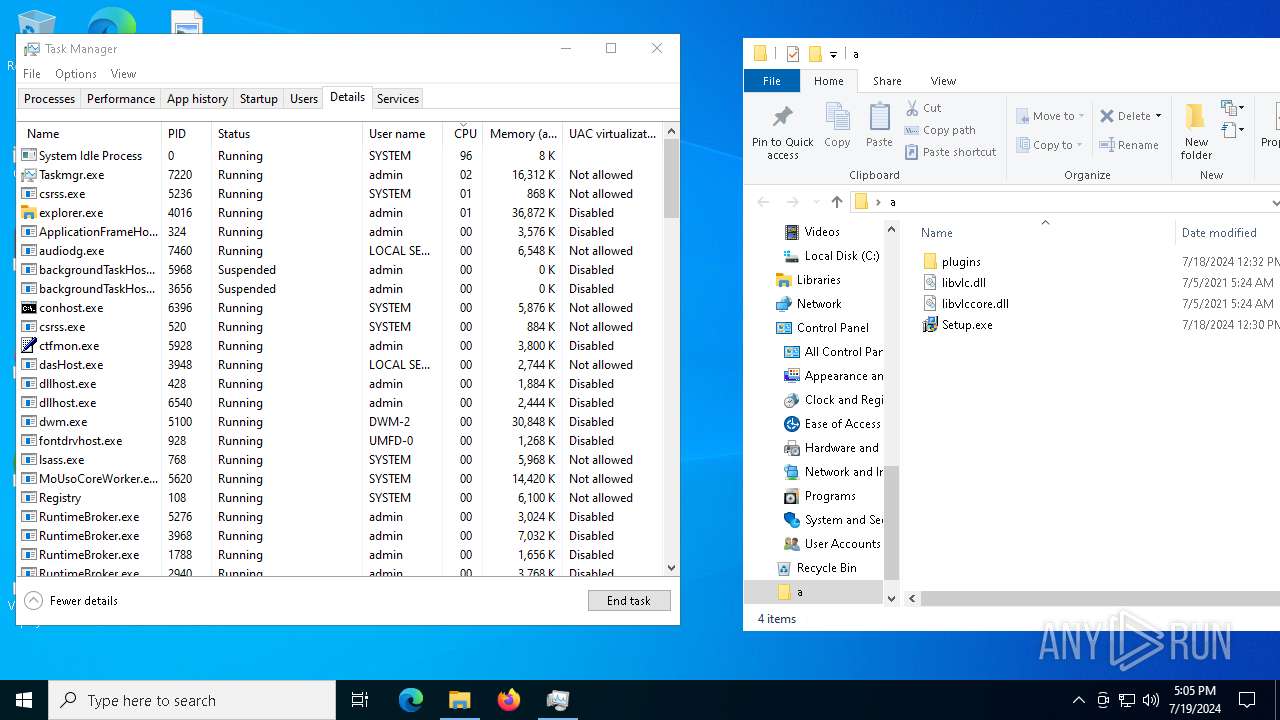Click Paste shortcut command

click(950, 152)
